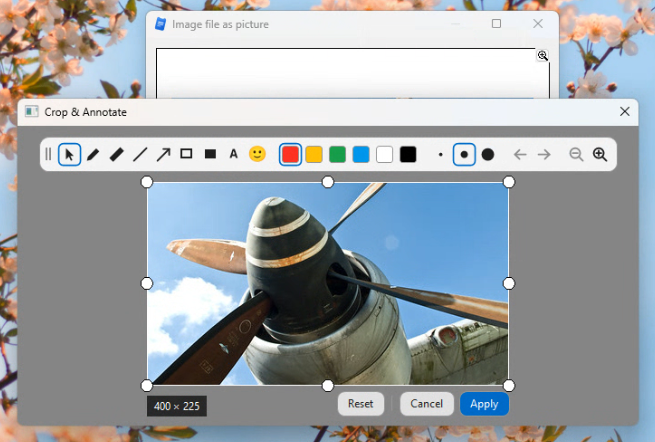Close the Image file as picture window

pyautogui.click(x=538, y=24)
